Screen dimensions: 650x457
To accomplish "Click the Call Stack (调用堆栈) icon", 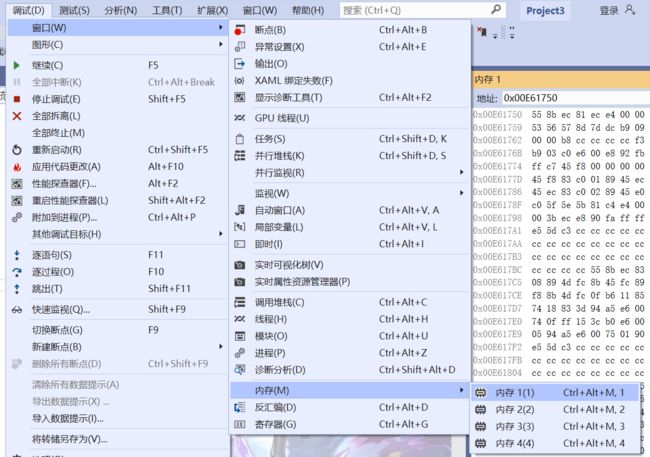I will (239, 302).
